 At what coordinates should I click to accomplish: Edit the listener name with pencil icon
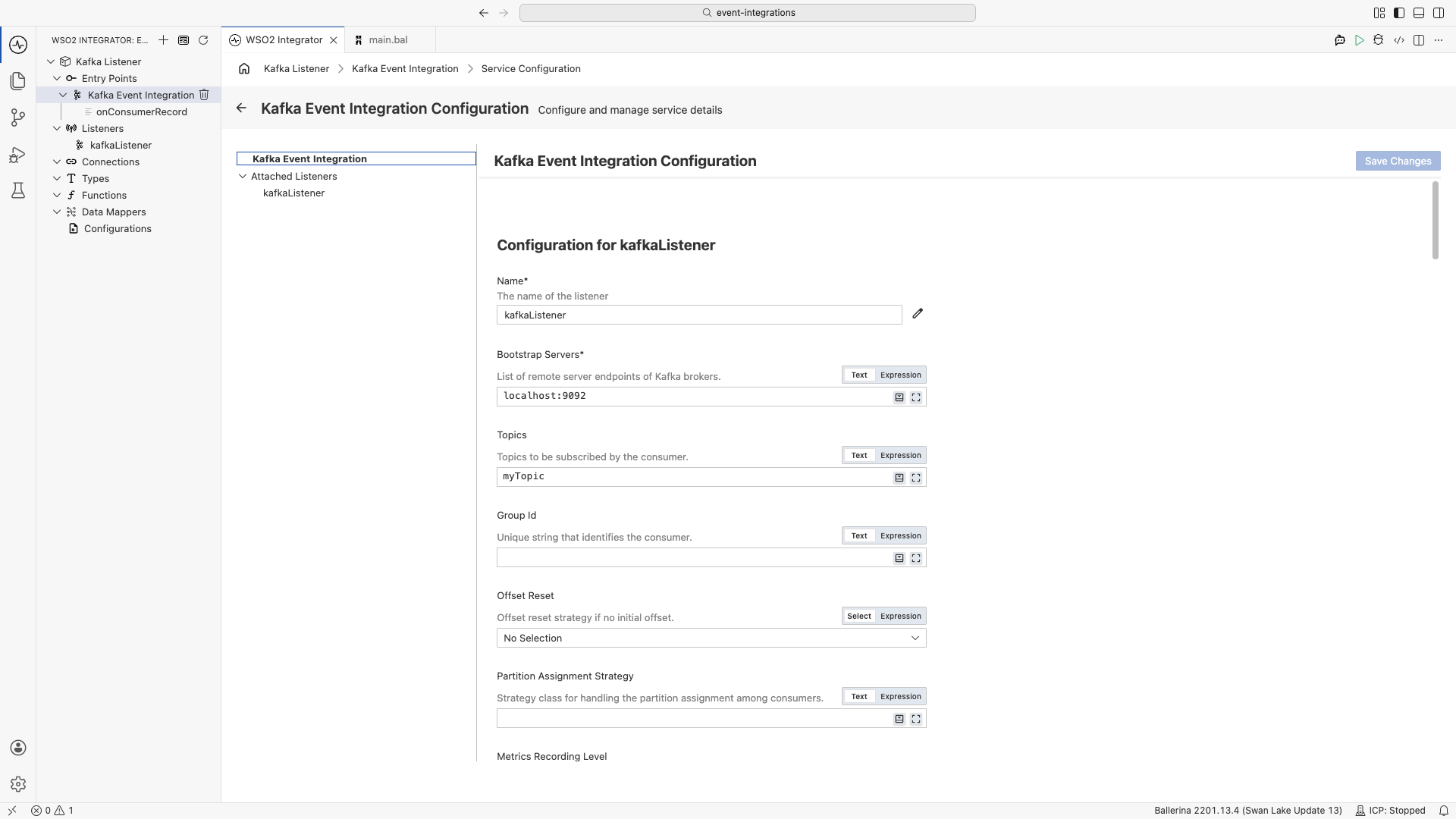918,313
